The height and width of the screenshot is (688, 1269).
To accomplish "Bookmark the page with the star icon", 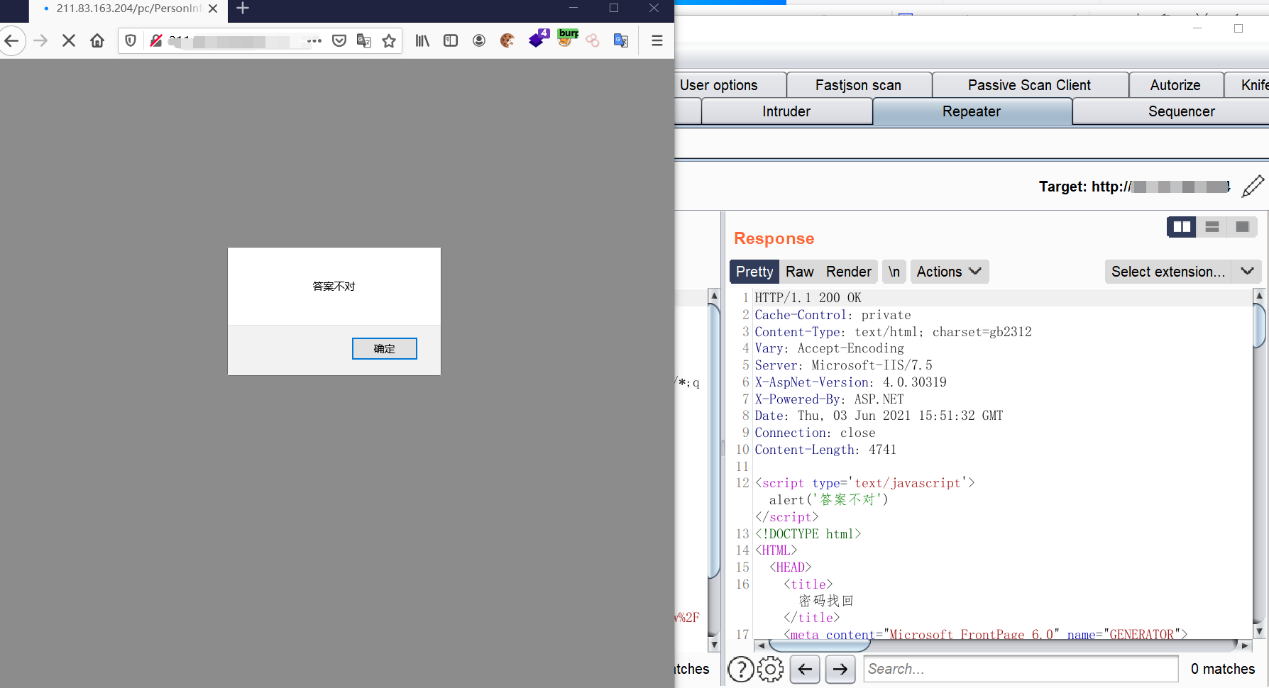I will coord(389,41).
